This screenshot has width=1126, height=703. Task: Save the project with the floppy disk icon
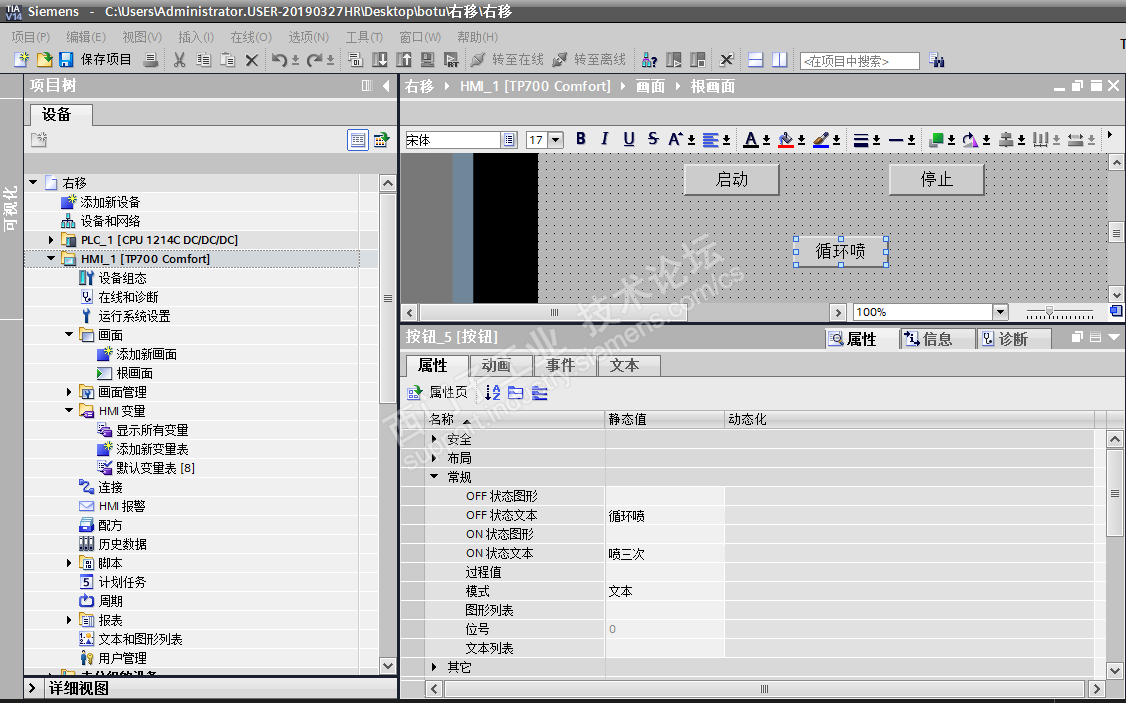coord(66,60)
